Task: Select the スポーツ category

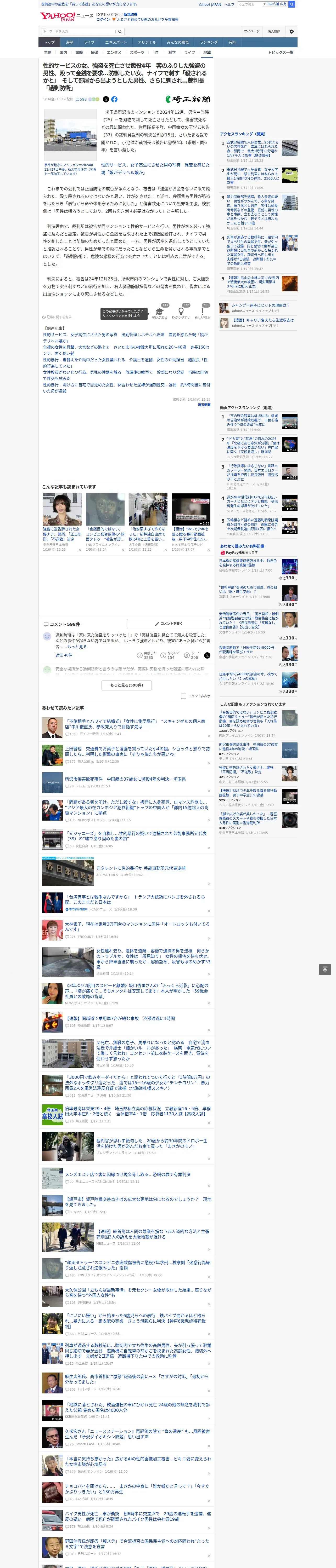Action: (137, 52)
